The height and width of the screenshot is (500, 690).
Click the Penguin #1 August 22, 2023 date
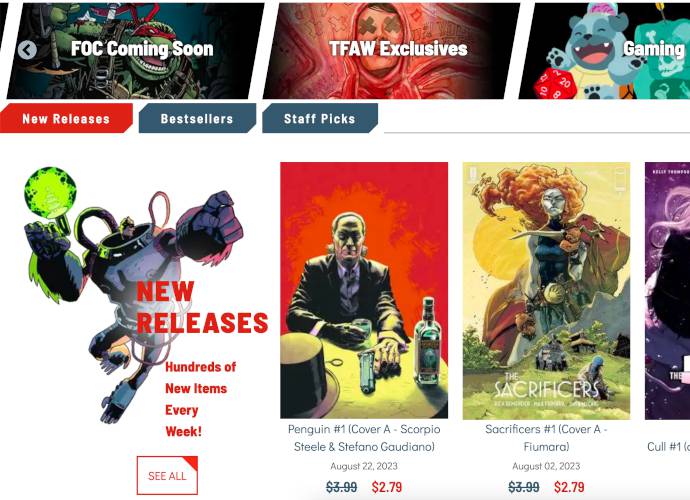[x=364, y=466]
